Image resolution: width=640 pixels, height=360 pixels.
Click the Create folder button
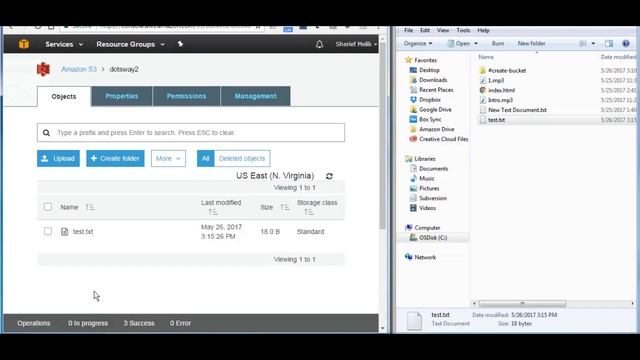[x=115, y=158]
